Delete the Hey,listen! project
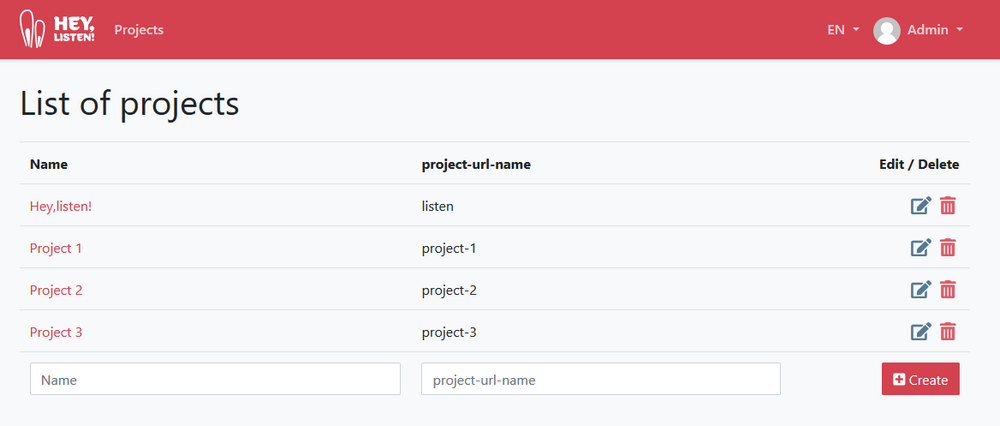Screen dimensions: 1000x426 948,206
